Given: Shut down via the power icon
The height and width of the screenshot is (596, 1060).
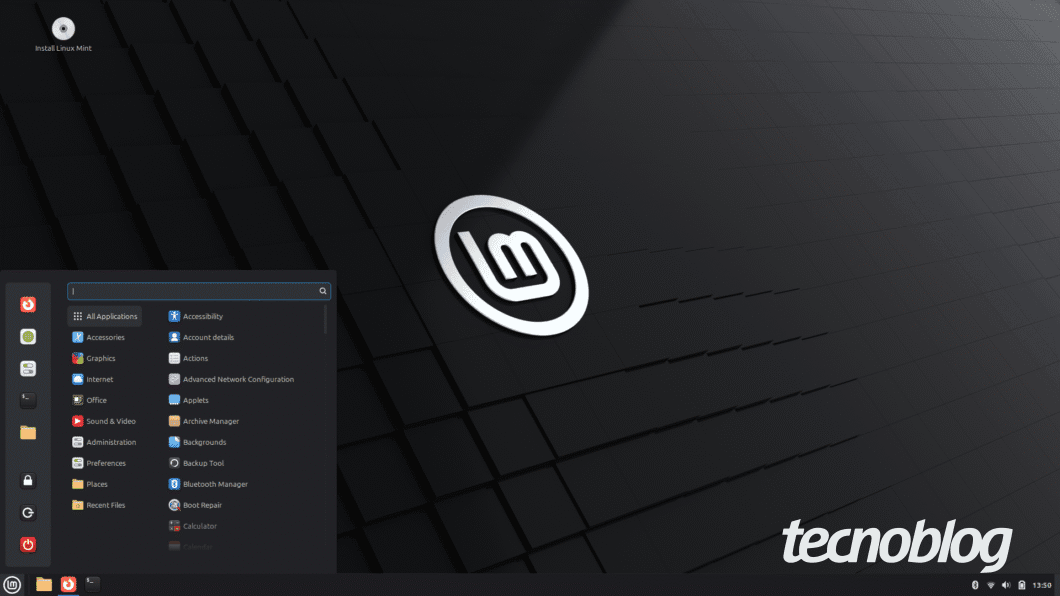Looking at the screenshot, I should click(28, 544).
